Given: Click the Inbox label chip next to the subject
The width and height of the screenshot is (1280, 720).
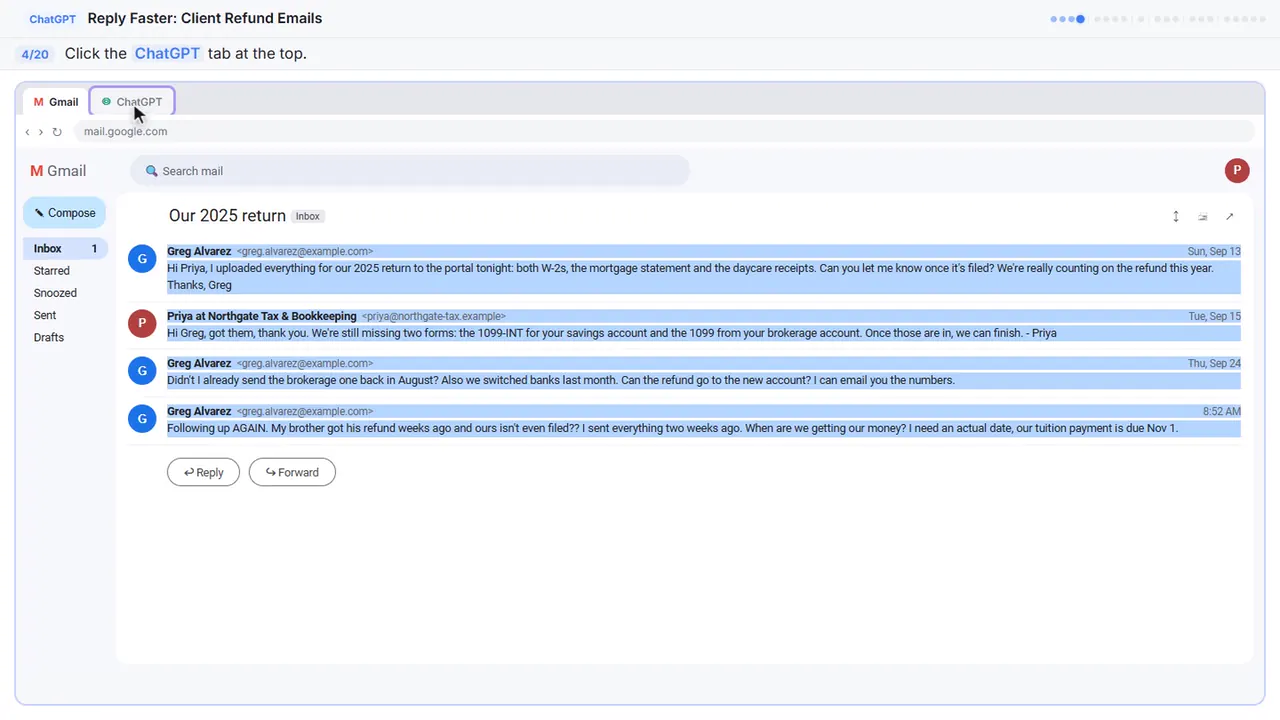Looking at the screenshot, I should pos(308,216).
